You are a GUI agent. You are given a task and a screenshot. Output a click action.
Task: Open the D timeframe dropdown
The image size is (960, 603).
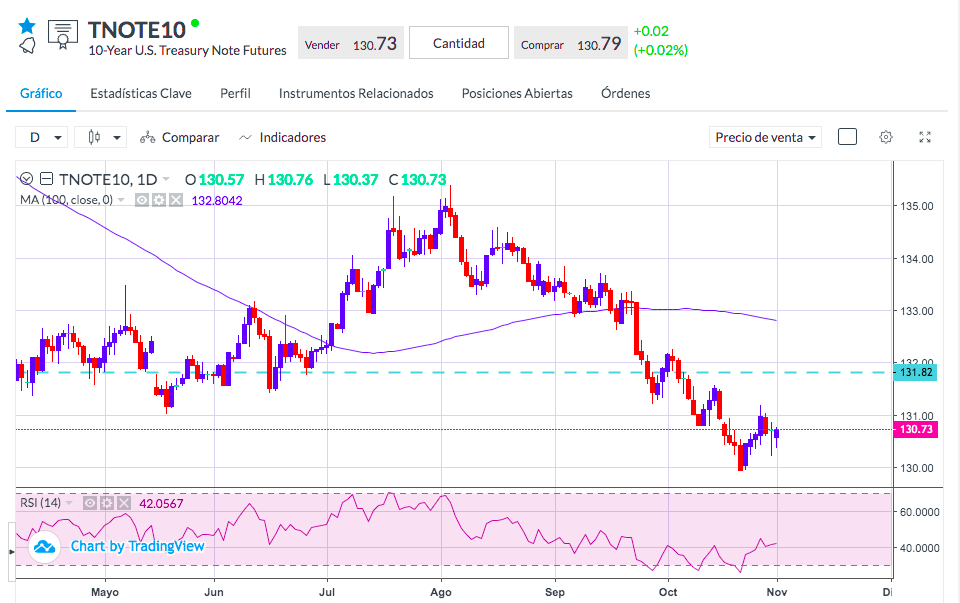tap(41, 137)
